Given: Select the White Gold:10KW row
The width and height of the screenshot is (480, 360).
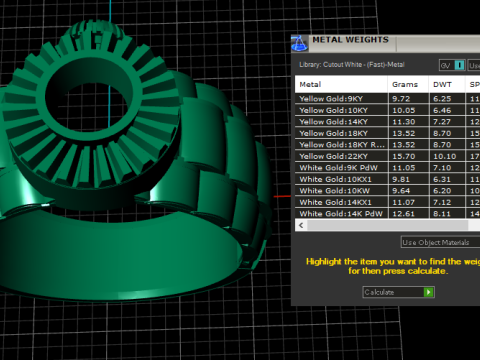Looking at the screenshot, I should (x=387, y=191).
